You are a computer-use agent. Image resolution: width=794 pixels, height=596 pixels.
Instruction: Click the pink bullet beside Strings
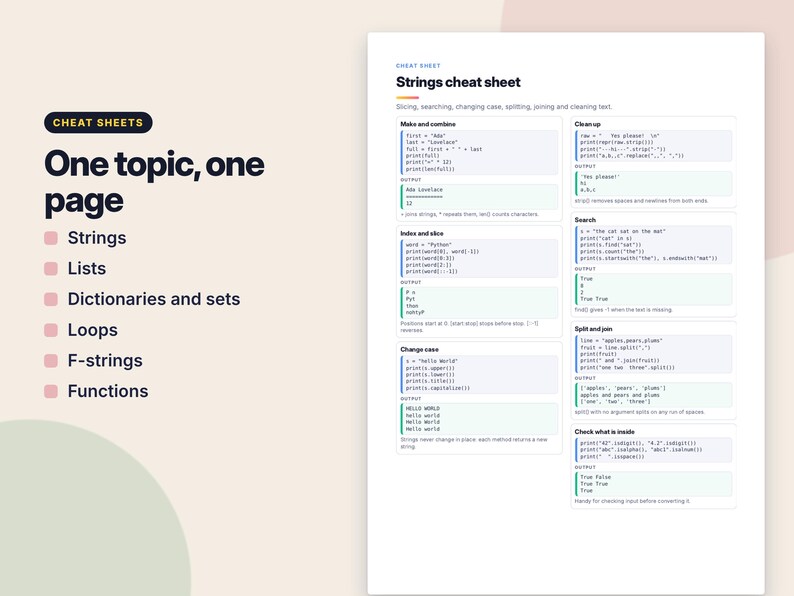tap(51, 239)
